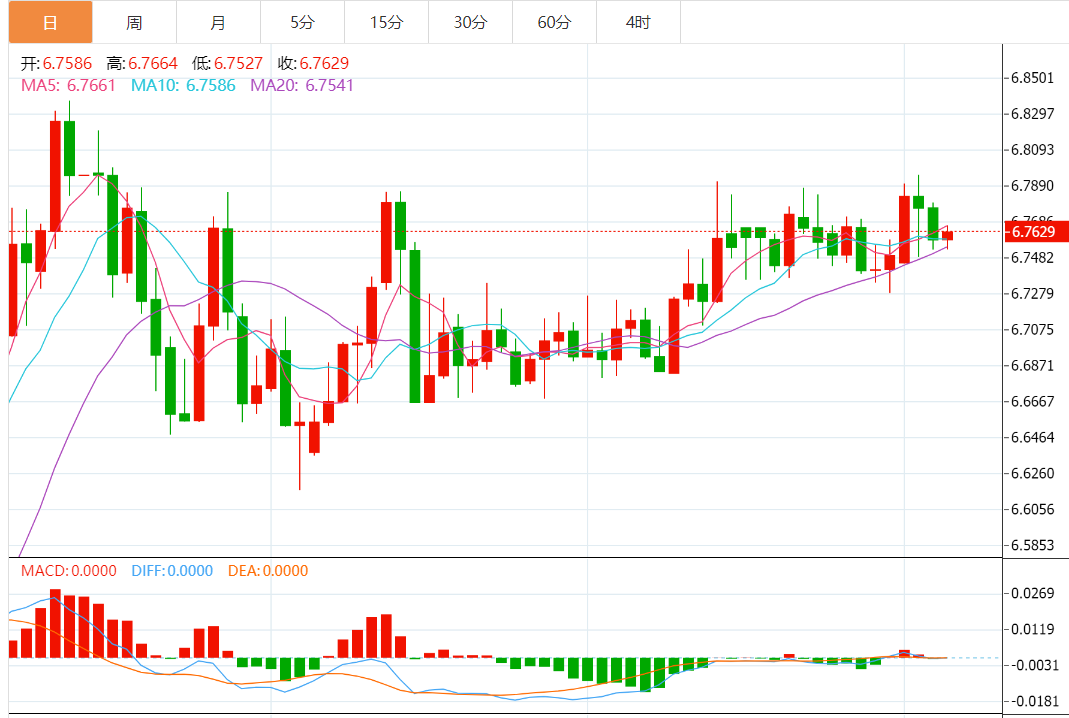Image resolution: width=1069 pixels, height=718 pixels.
Task: Click the last red candlestick at right edge
Action: pos(948,236)
